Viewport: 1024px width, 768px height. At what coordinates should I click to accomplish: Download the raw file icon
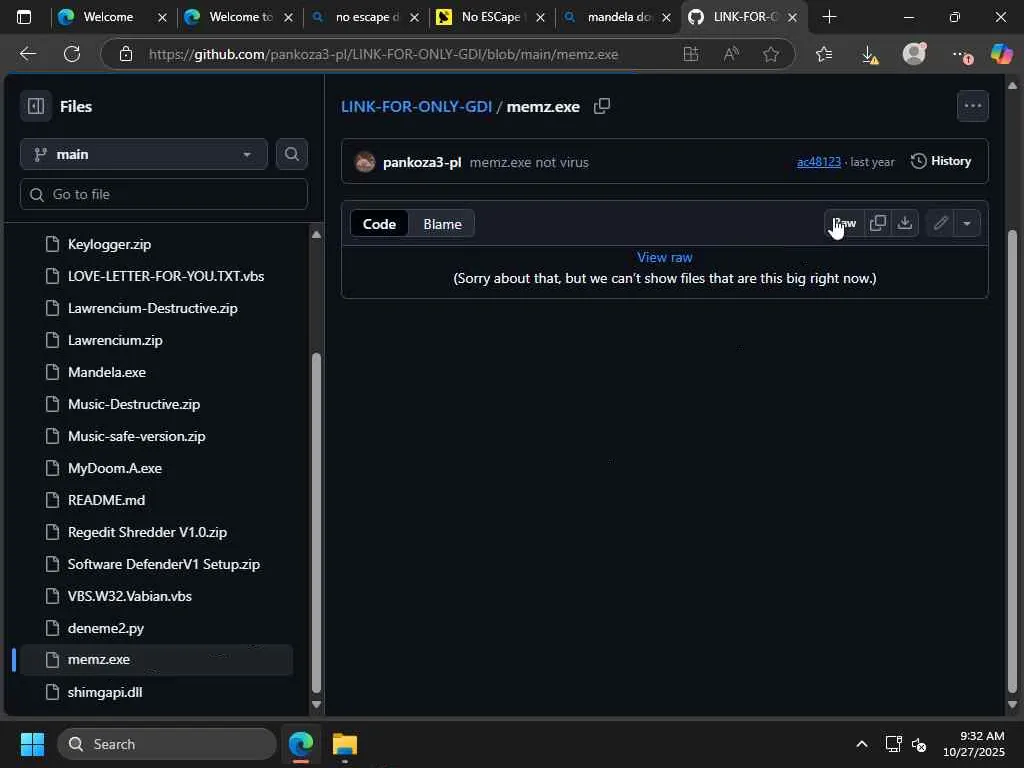(x=904, y=223)
